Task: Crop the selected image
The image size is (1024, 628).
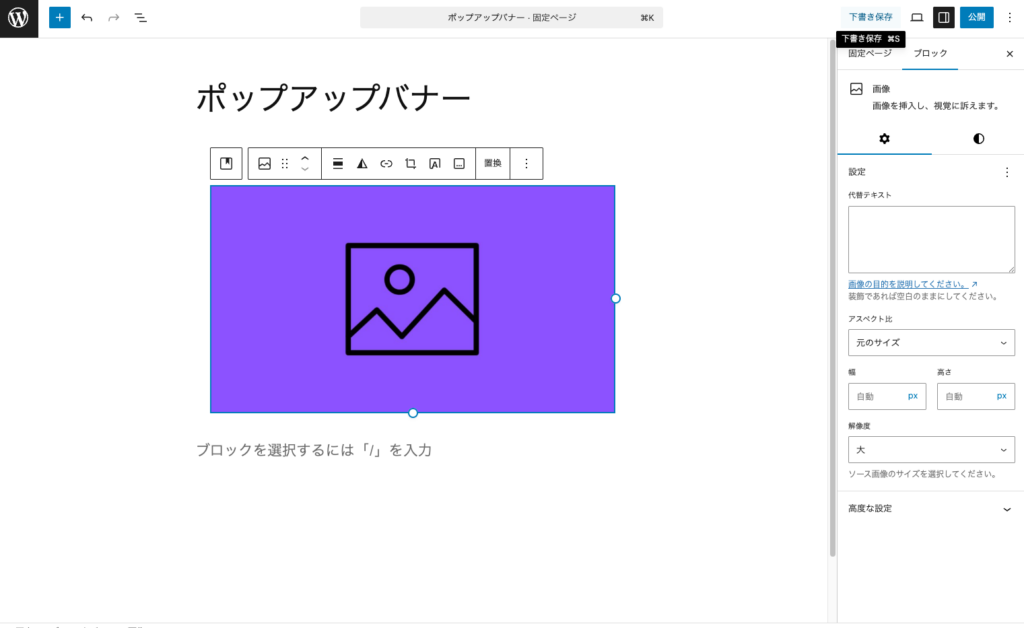Action: (411, 163)
